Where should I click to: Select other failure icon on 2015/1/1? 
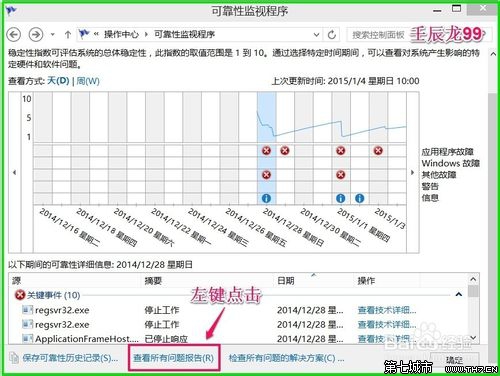click(x=340, y=175)
